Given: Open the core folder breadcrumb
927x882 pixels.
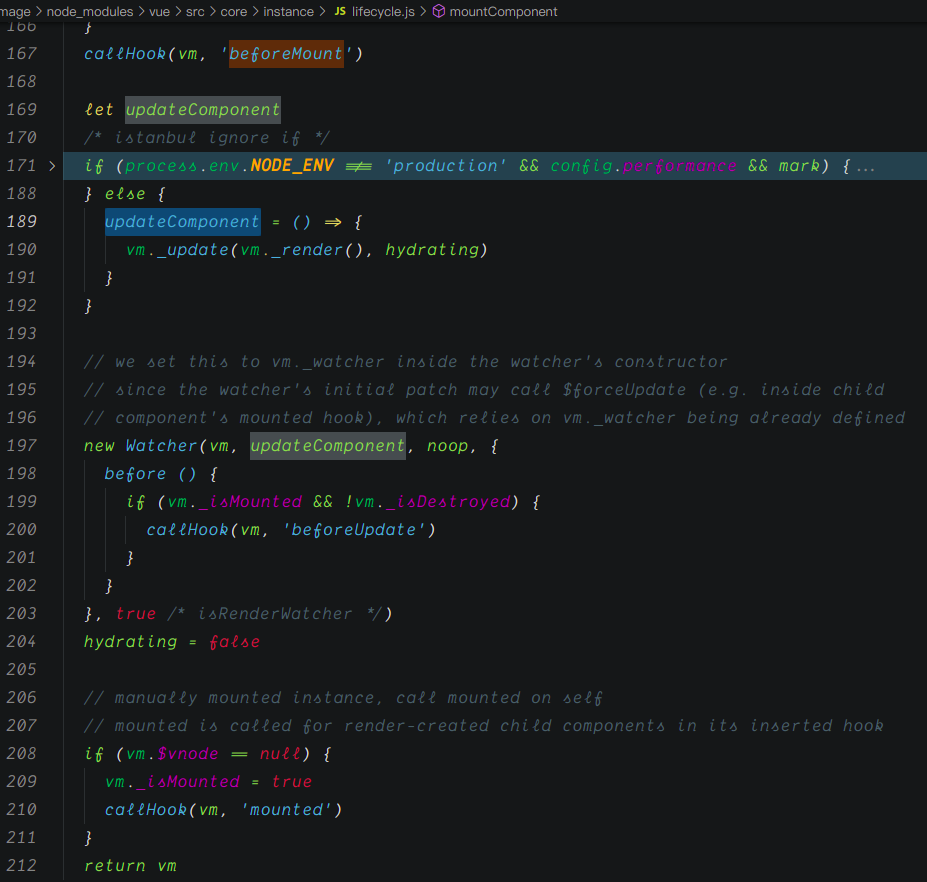Looking at the screenshot, I should point(235,12).
